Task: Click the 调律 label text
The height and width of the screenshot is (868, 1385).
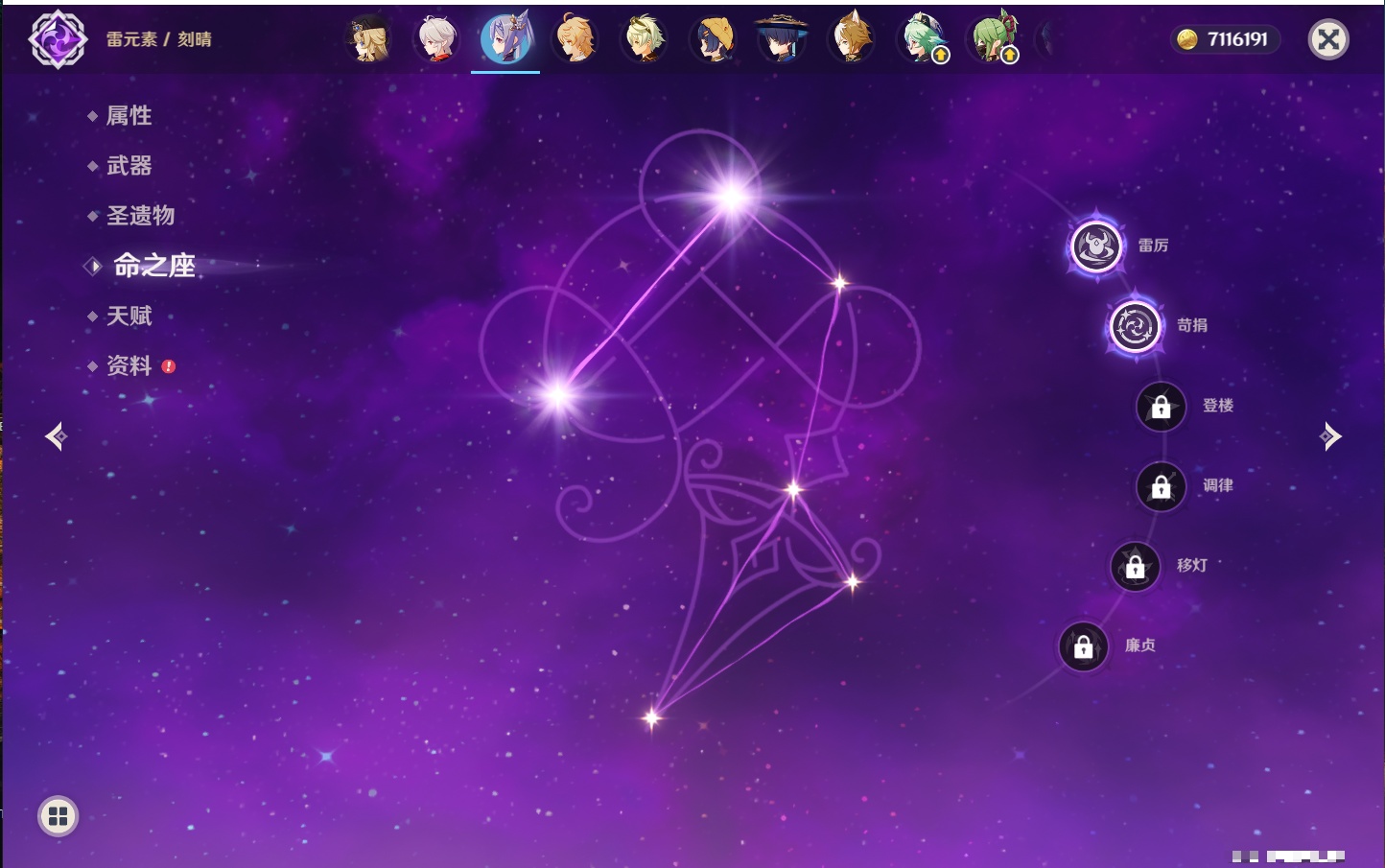Action: point(1218,485)
